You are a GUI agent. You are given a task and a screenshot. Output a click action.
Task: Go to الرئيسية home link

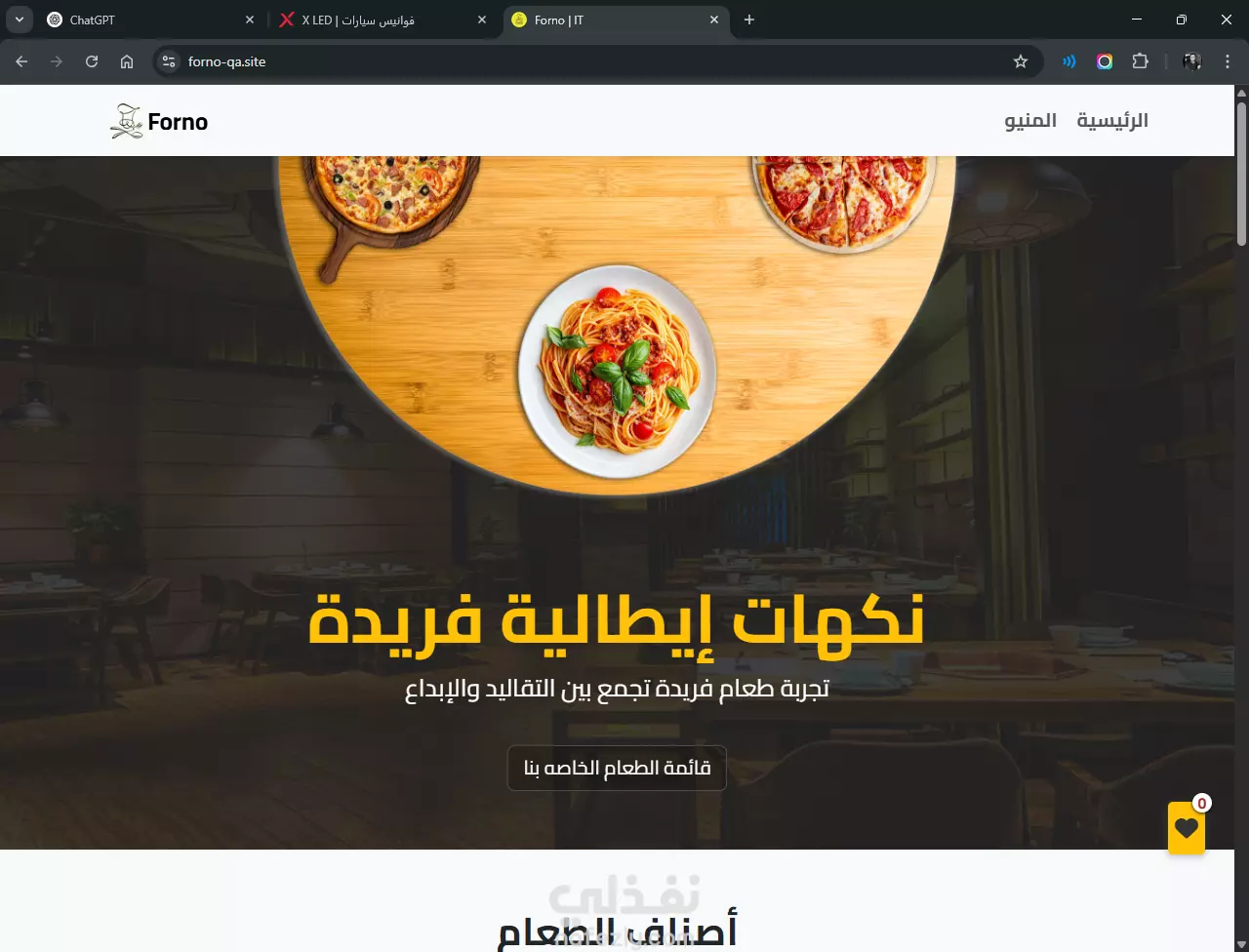pyautogui.click(x=1112, y=121)
